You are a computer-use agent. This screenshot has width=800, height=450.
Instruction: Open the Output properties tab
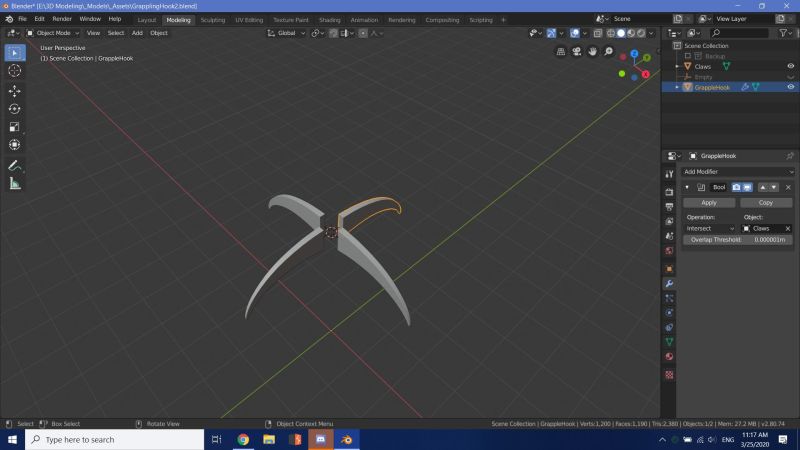(669, 207)
